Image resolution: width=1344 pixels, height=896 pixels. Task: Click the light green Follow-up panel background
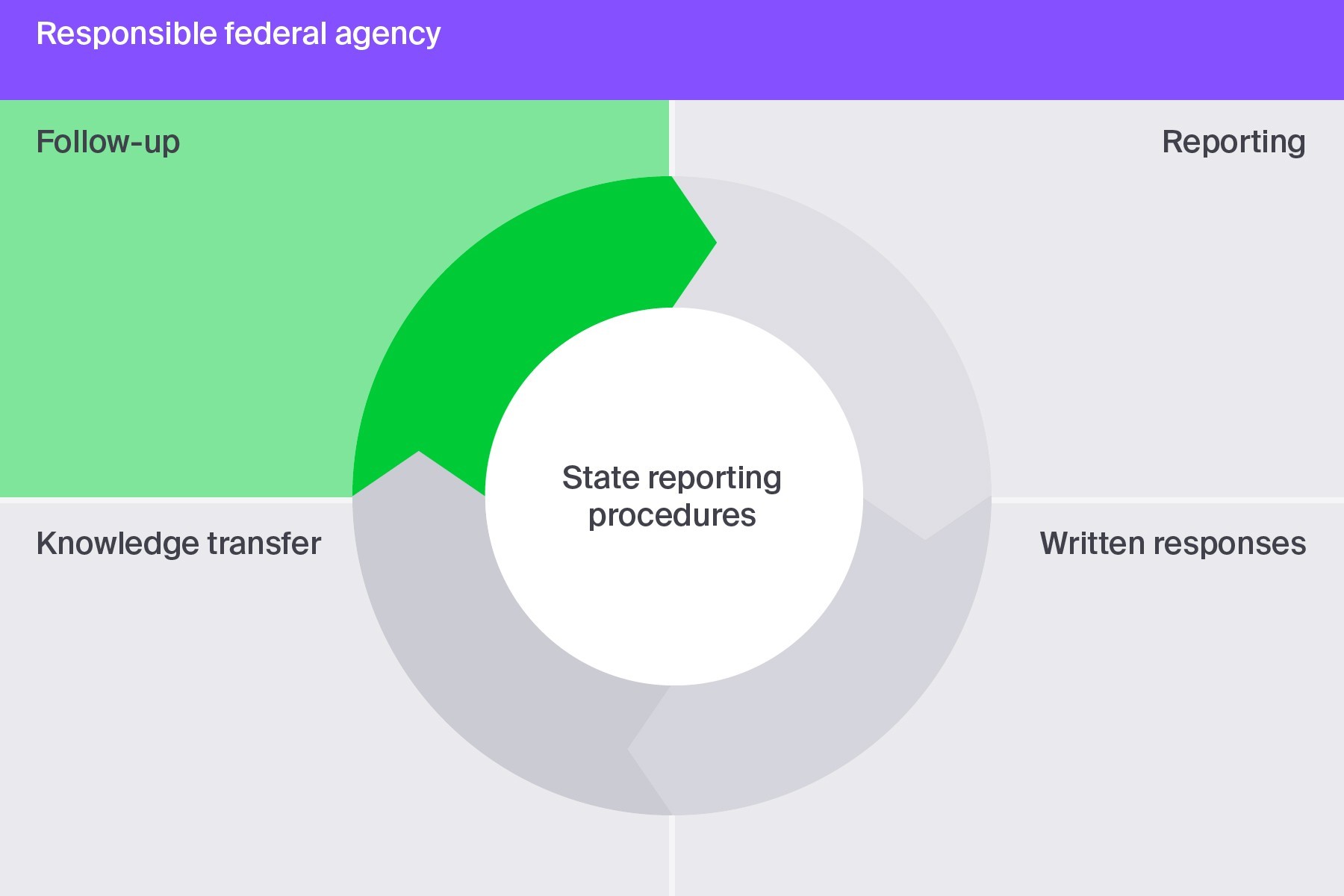[187, 336]
